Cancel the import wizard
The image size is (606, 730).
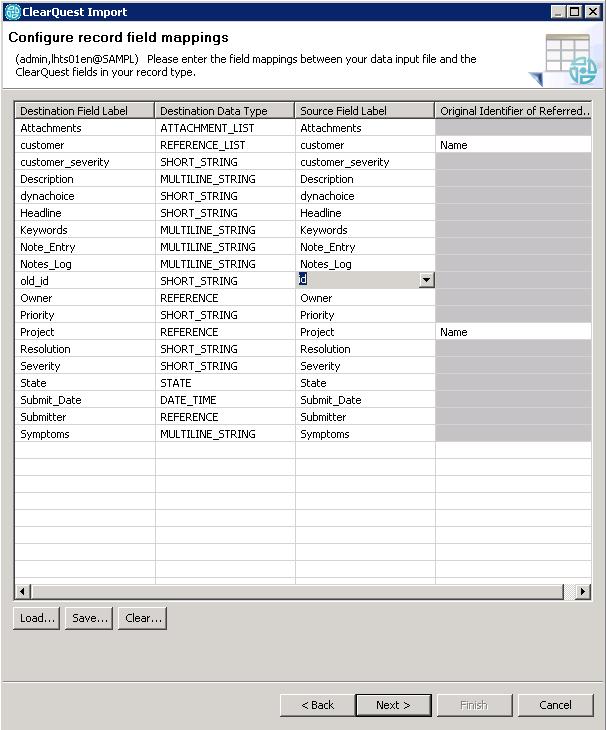coord(555,705)
